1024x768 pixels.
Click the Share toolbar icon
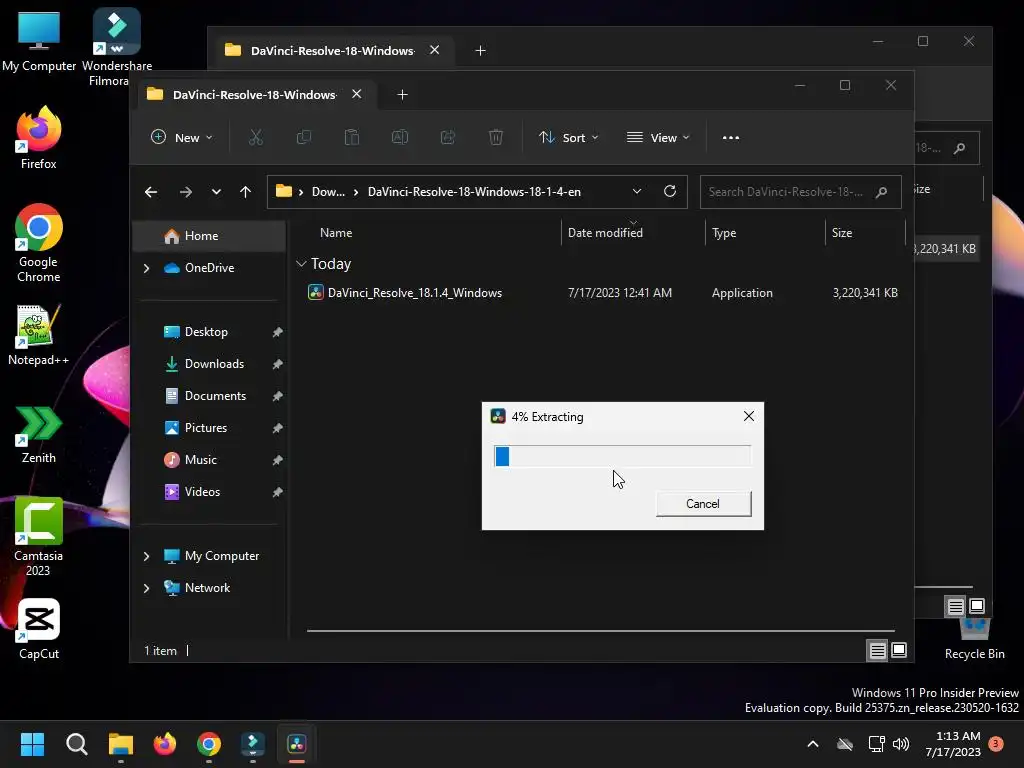(448, 138)
